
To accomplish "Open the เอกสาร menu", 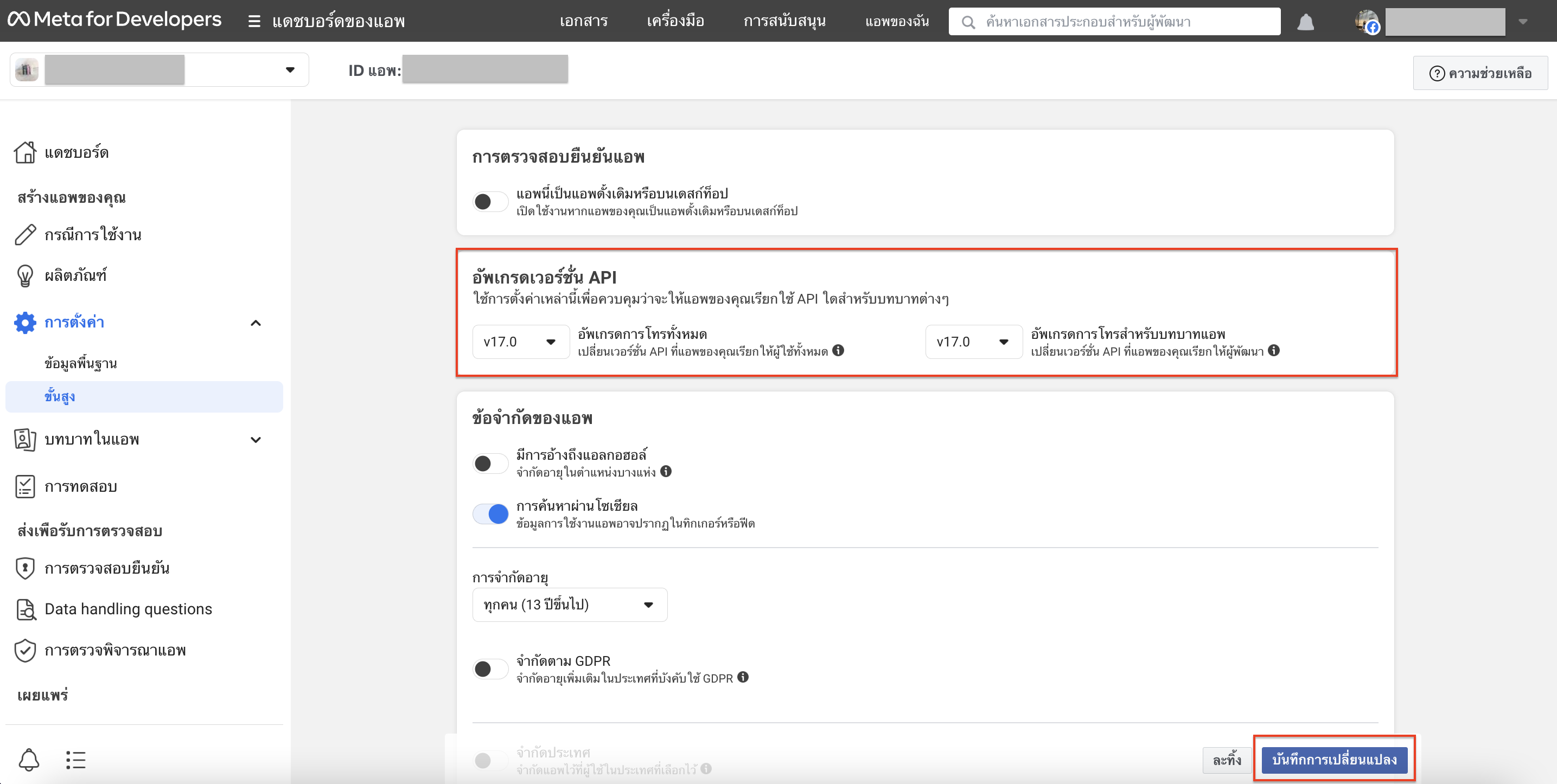I will (583, 21).
